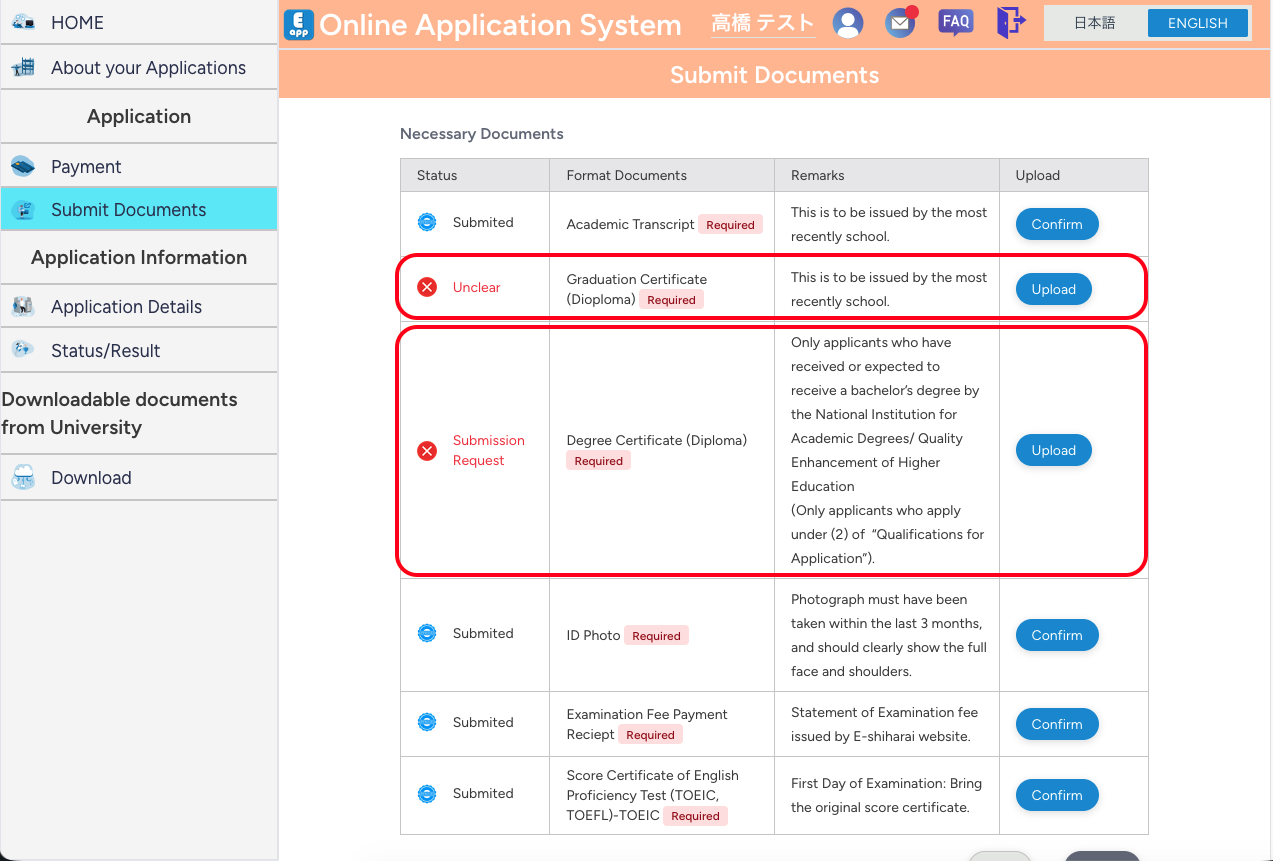Click the Status/Result sidebar icon
The image size is (1273, 861).
[22, 349]
